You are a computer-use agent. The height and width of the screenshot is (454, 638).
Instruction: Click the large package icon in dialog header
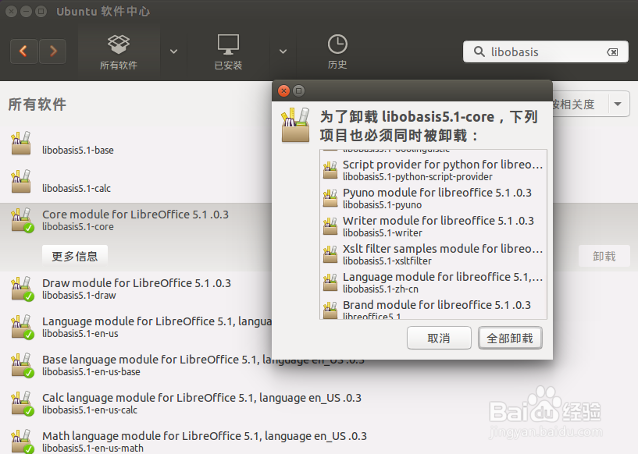295,125
